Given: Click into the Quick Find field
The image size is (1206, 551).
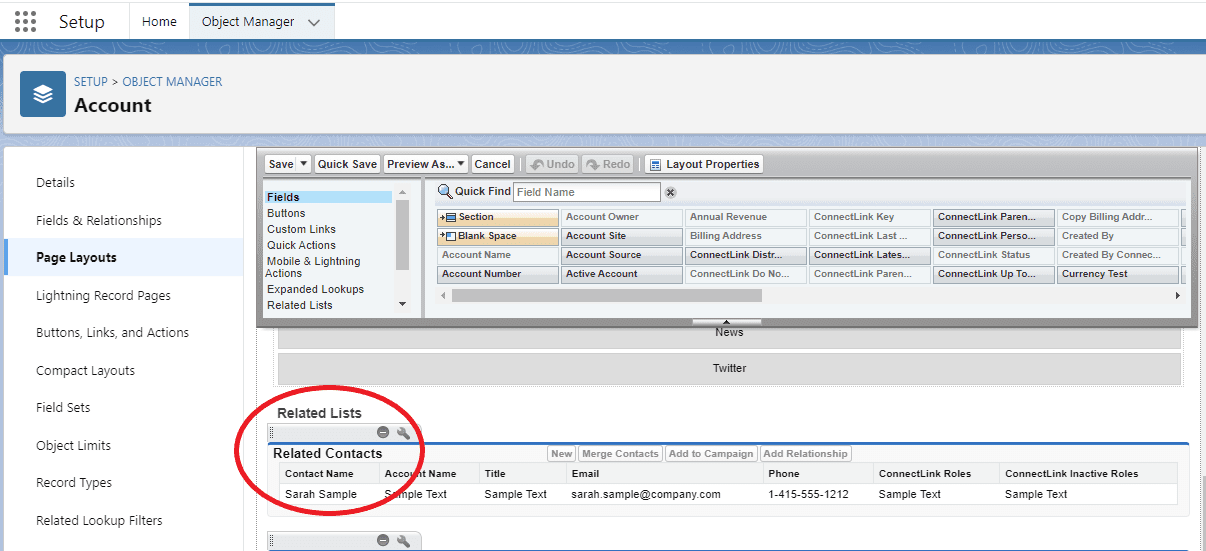Looking at the screenshot, I should [586, 192].
